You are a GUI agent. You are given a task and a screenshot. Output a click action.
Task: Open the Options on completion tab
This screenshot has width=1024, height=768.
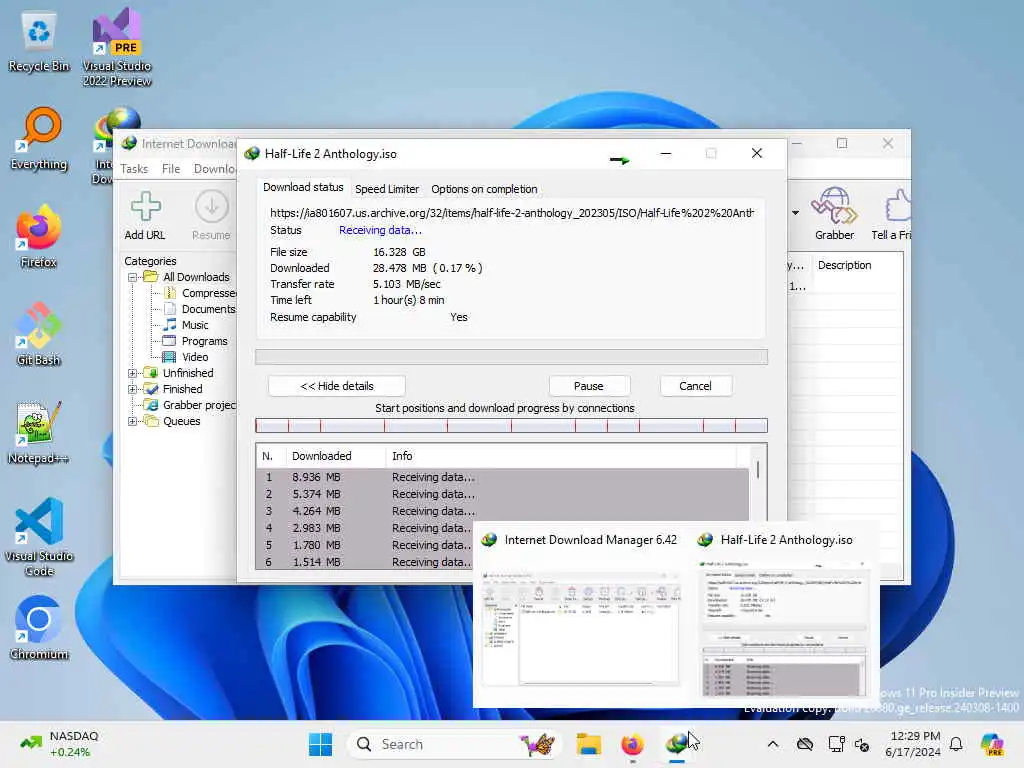(484, 189)
